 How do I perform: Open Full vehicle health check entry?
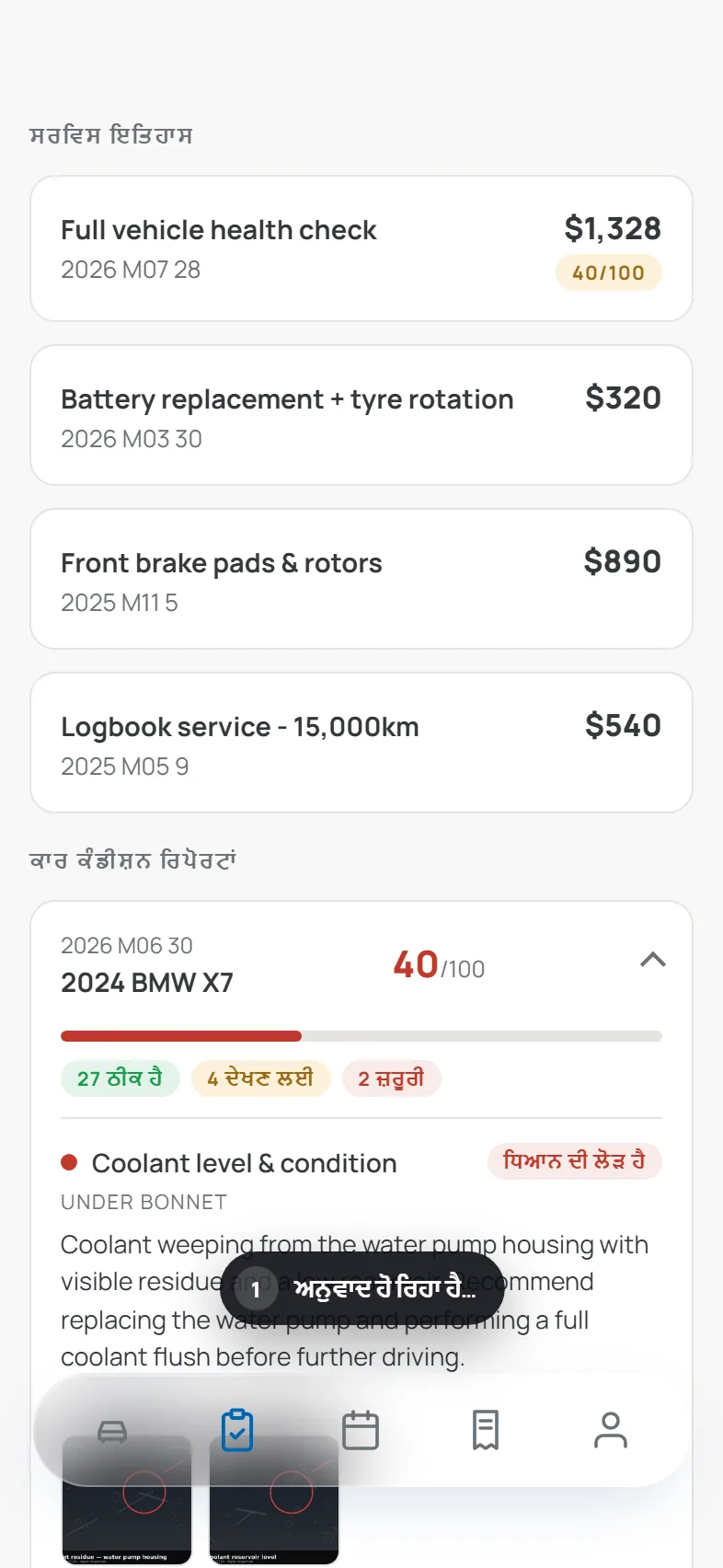point(361,248)
